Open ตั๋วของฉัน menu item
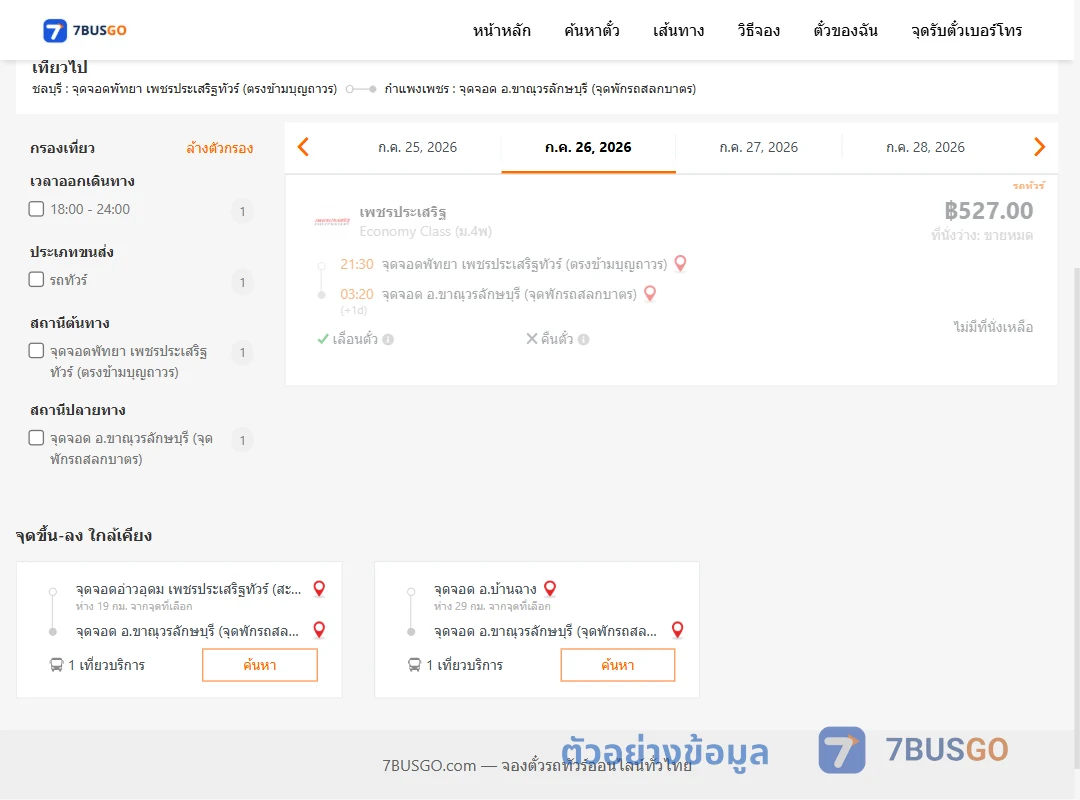Screen dimensions: 1080x800 tap(845, 30)
